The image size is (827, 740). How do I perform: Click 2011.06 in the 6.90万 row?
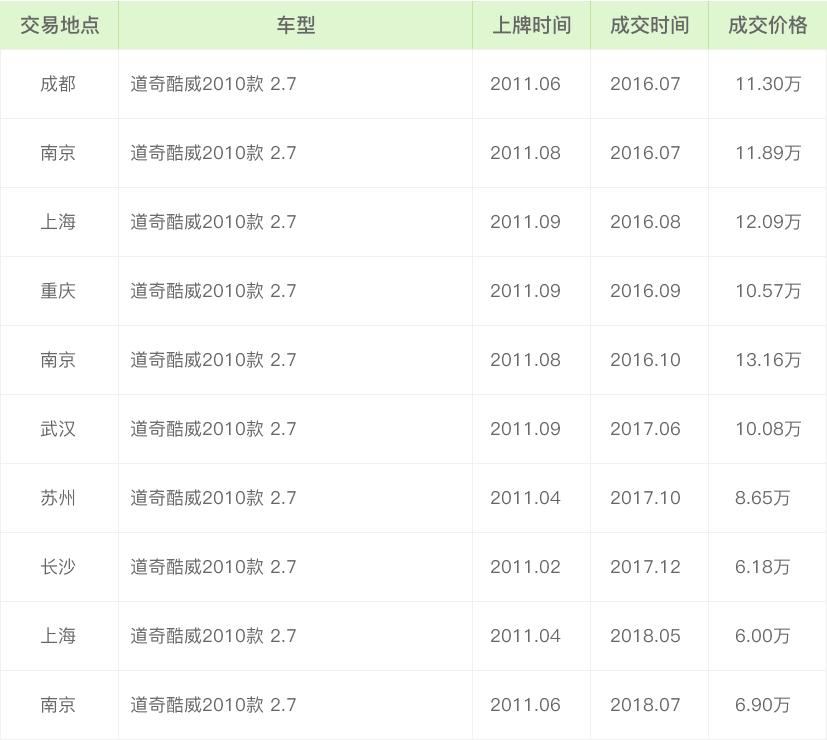pos(525,705)
